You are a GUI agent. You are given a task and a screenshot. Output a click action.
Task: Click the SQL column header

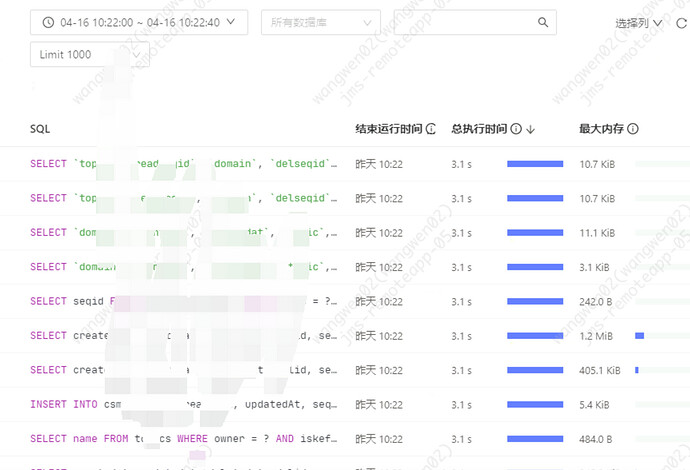tap(40, 129)
